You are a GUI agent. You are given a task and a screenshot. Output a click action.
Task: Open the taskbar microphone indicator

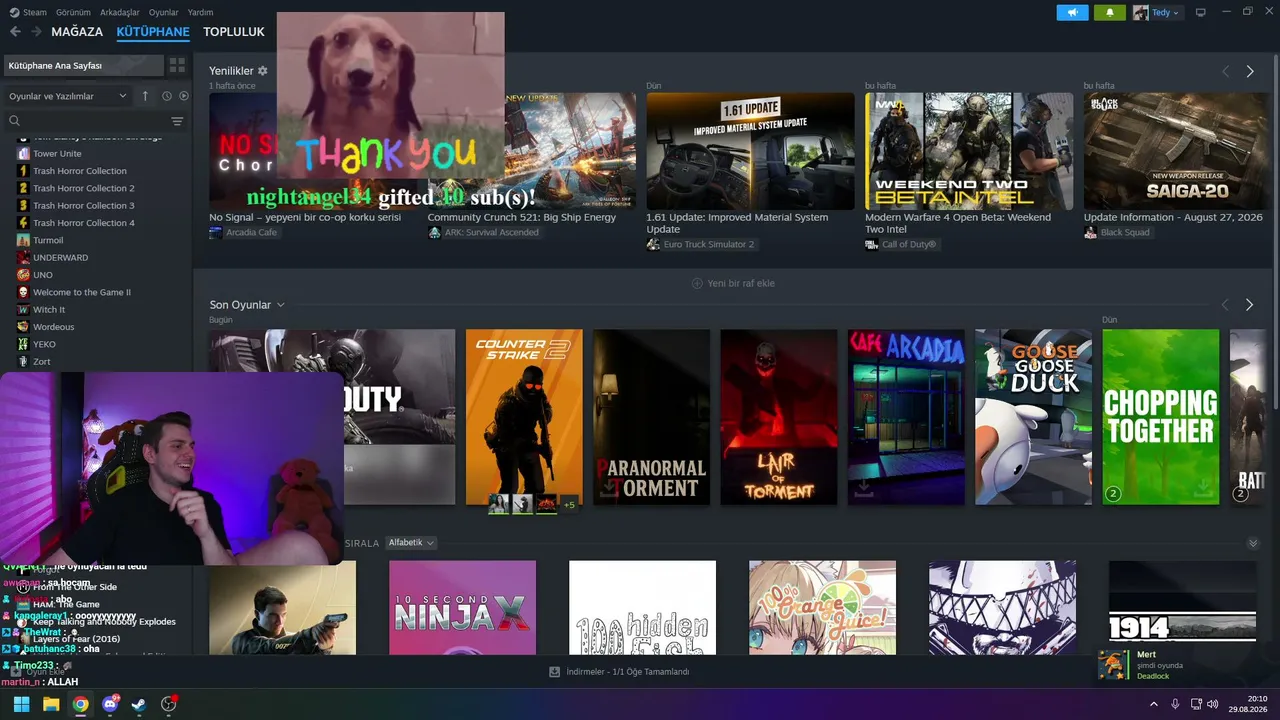coord(1175,704)
